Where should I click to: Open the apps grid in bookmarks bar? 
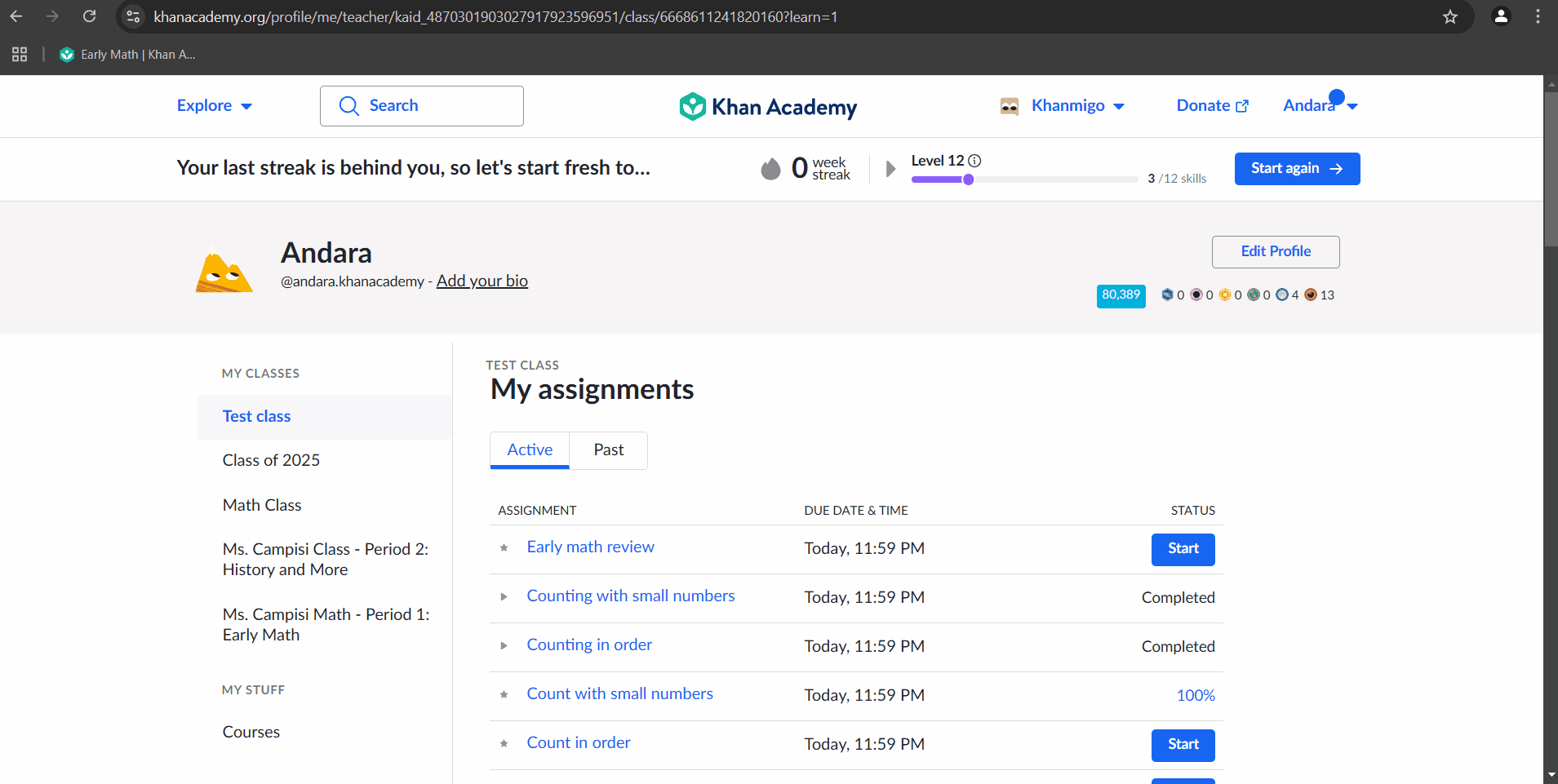pos(20,55)
